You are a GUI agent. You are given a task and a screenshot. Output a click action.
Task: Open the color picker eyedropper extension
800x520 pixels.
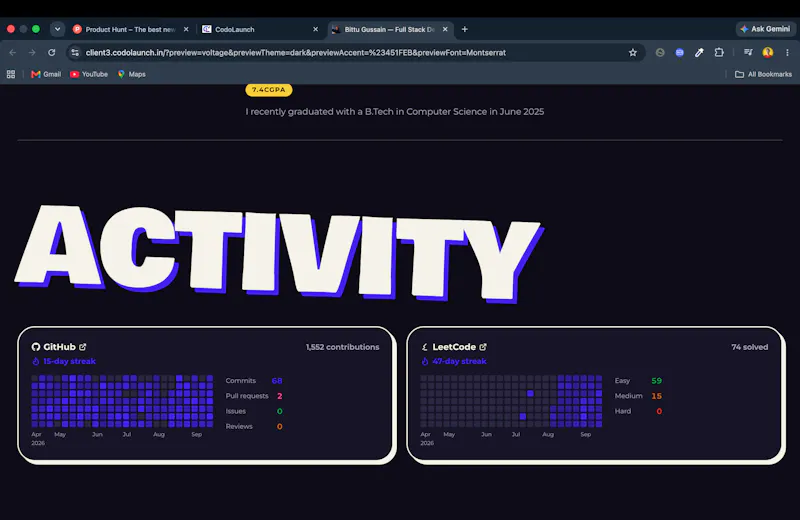(x=699, y=53)
